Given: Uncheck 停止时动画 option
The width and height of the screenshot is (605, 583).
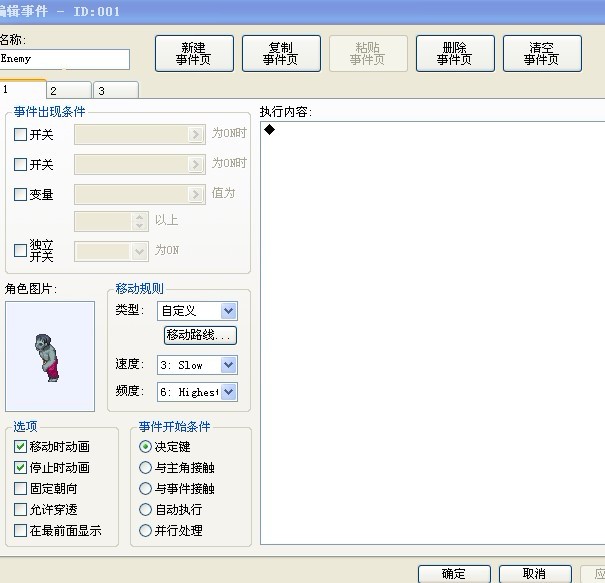Looking at the screenshot, I should (x=20, y=468).
